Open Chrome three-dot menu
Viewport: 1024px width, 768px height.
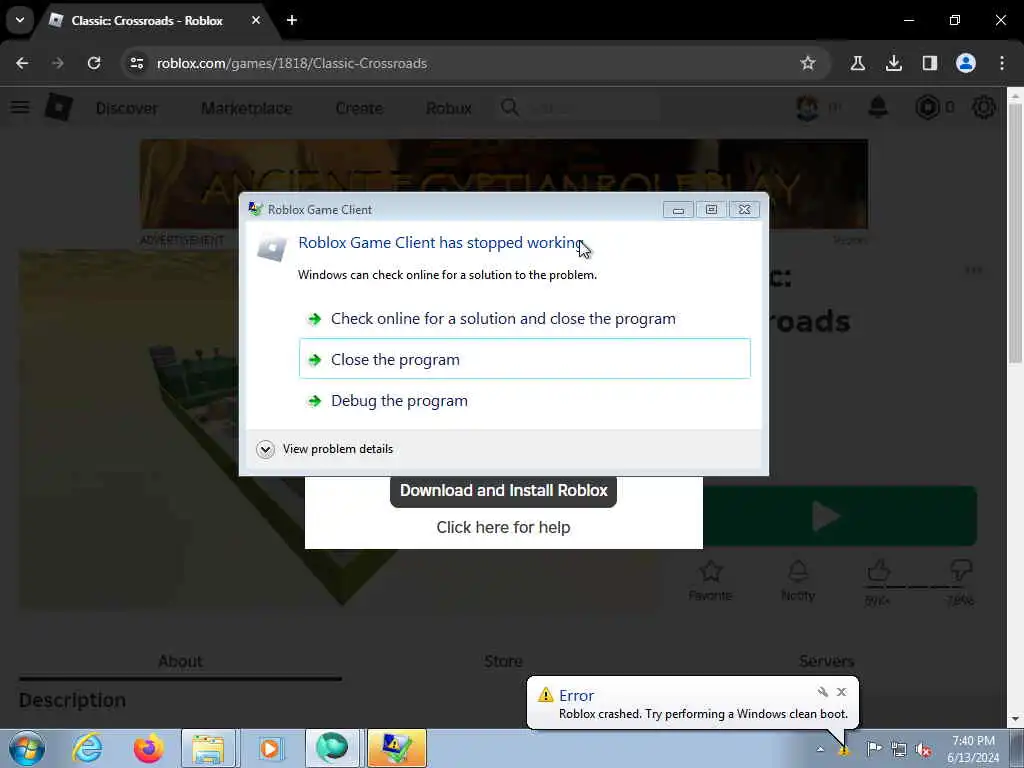coord(1002,63)
